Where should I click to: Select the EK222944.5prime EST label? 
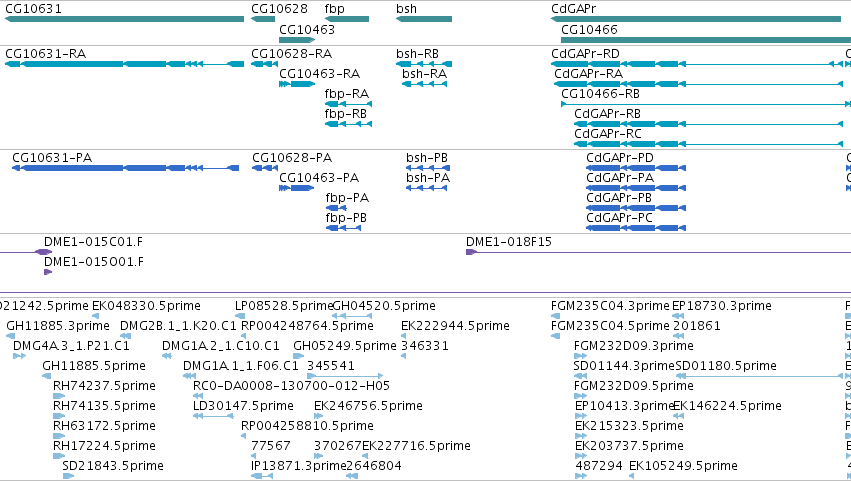455,326
